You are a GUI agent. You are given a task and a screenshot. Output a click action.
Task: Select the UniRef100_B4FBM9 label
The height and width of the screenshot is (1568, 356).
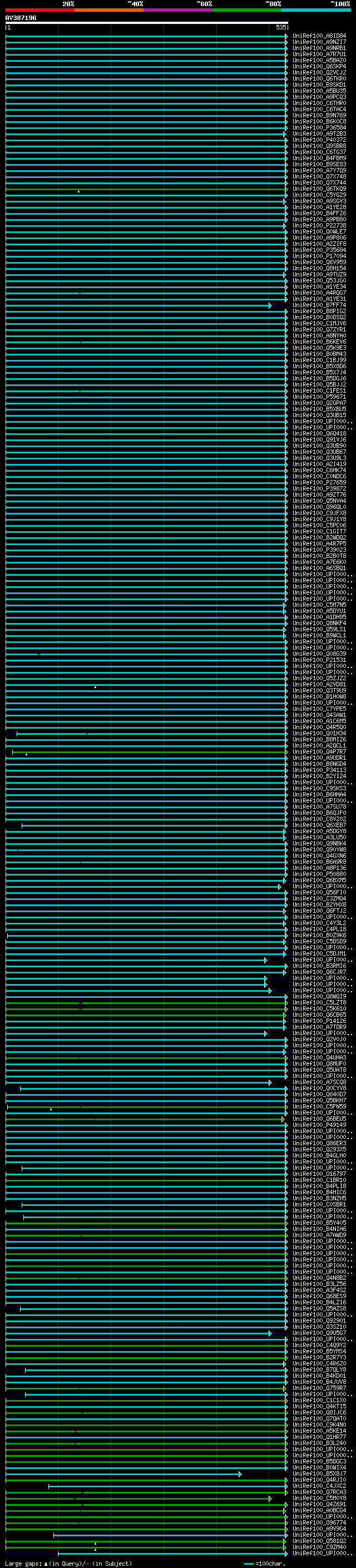pyautogui.click(x=319, y=159)
